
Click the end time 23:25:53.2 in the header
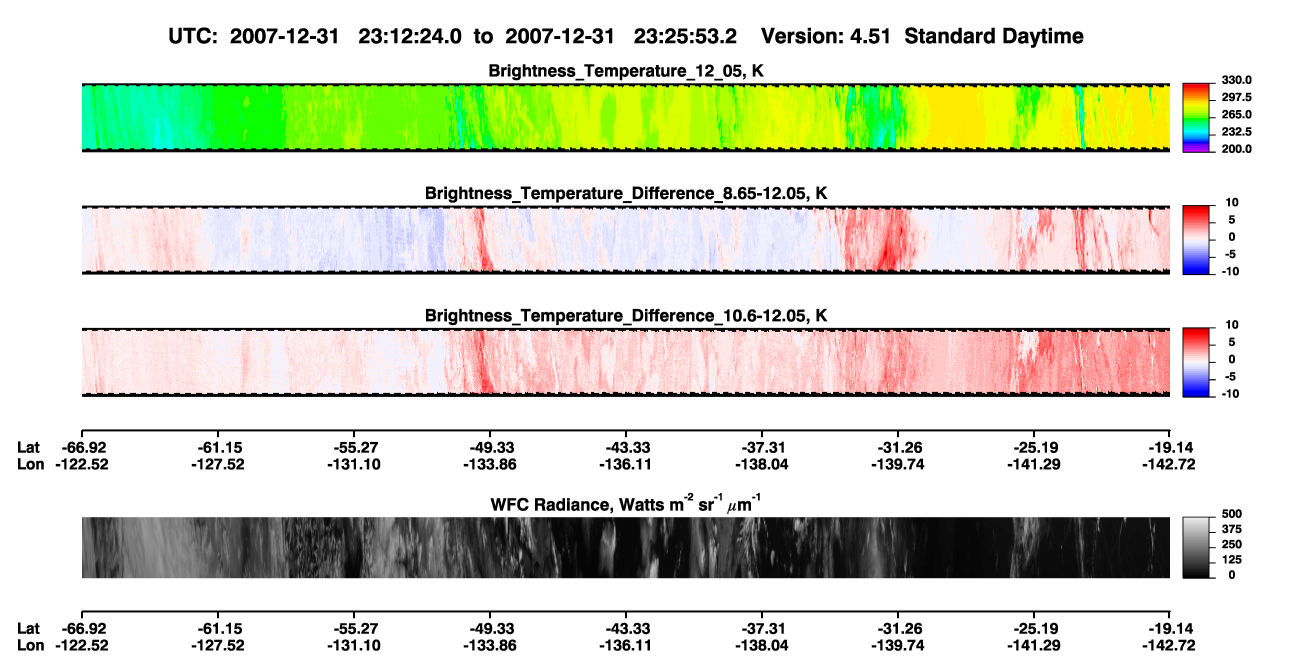685,37
